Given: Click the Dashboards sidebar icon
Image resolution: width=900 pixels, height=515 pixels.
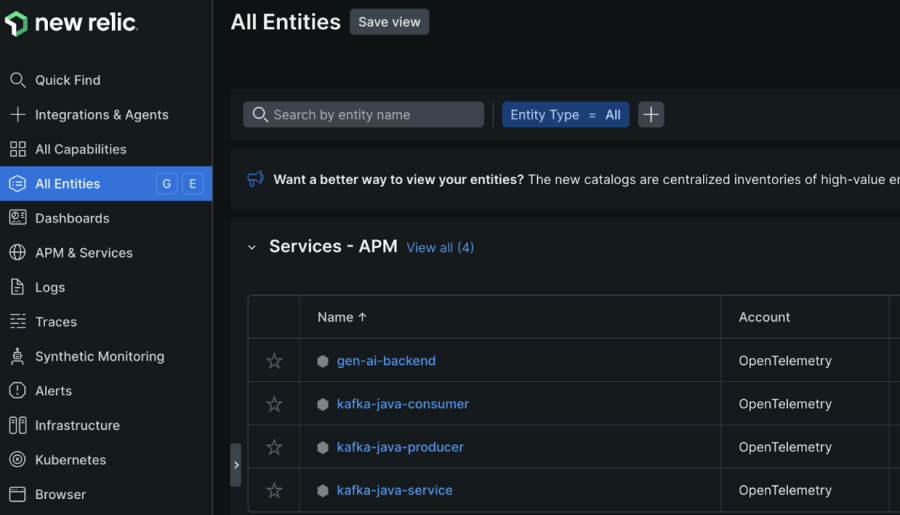Looking at the screenshot, I should point(18,218).
